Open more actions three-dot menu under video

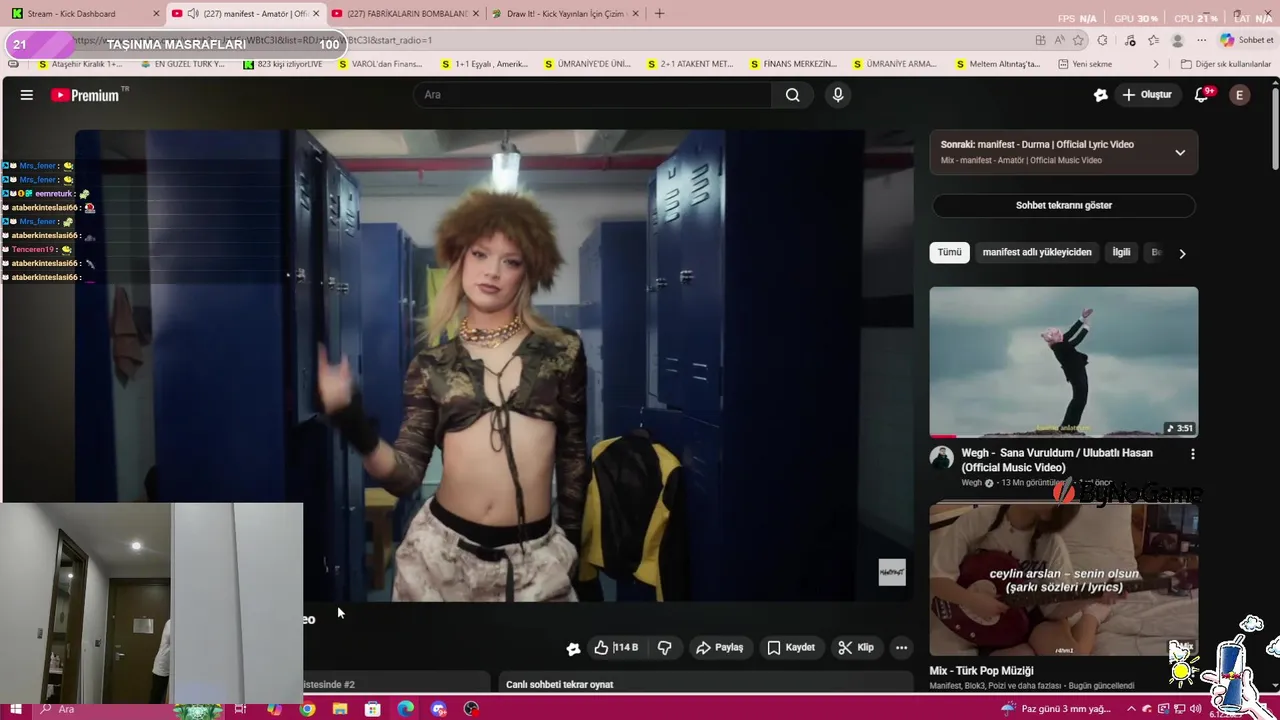click(x=901, y=648)
